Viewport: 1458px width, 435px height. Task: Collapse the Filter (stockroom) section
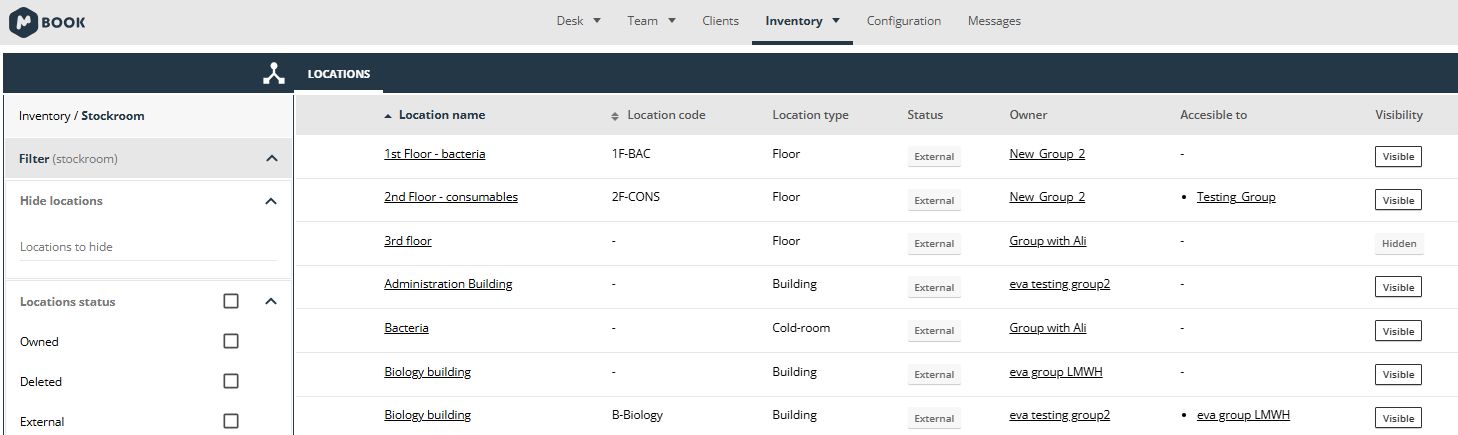(271, 159)
